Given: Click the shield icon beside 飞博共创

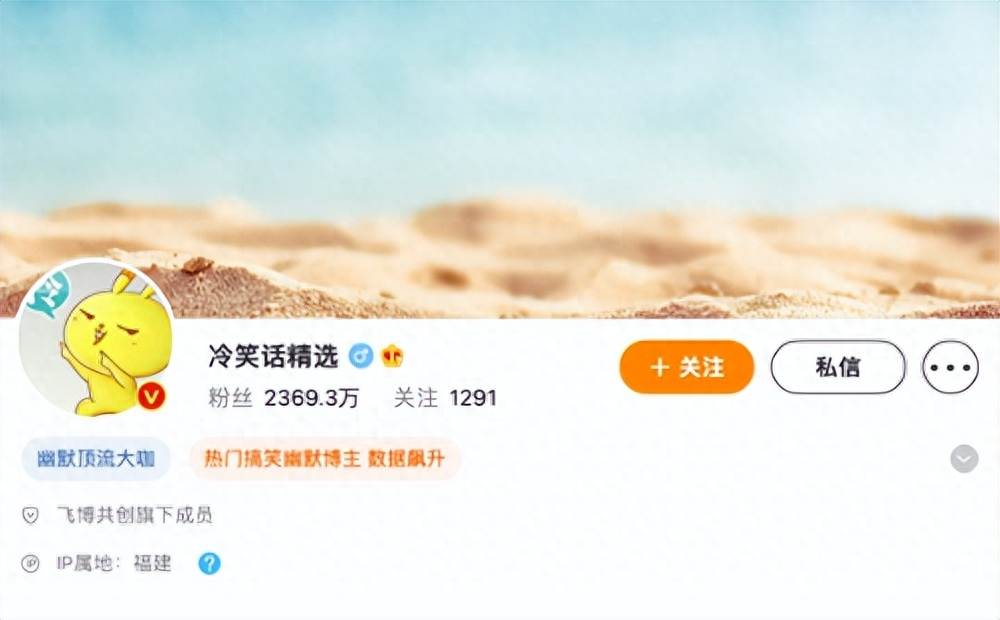Looking at the screenshot, I should tap(30, 515).
